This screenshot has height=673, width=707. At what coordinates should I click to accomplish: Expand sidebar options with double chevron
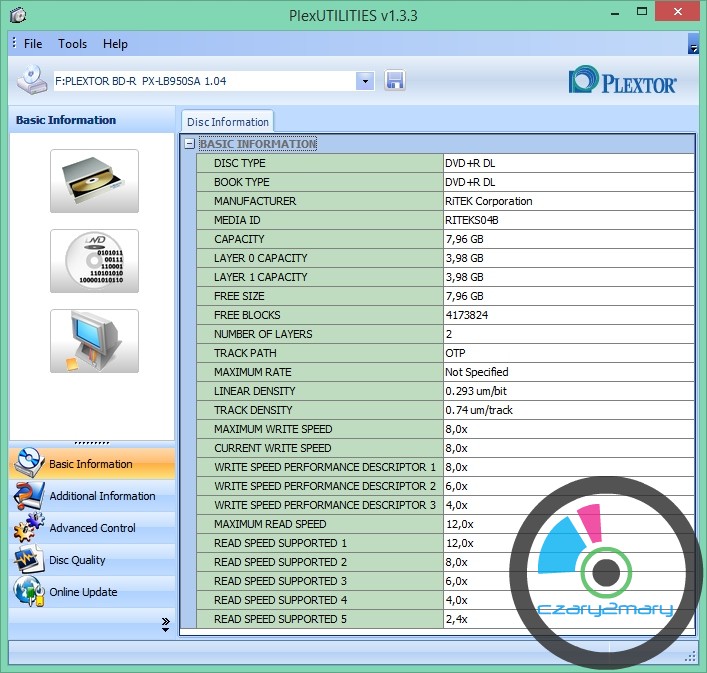[x=165, y=624]
